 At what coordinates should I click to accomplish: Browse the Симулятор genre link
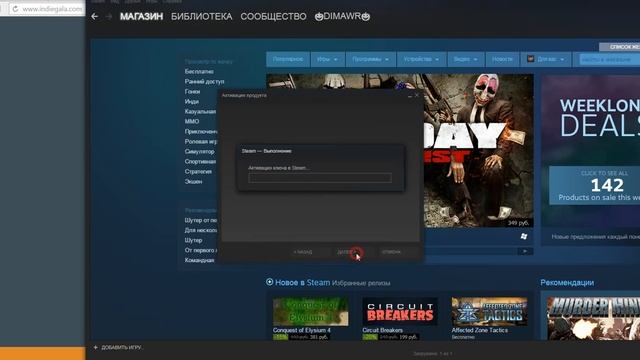click(x=199, y=151)
